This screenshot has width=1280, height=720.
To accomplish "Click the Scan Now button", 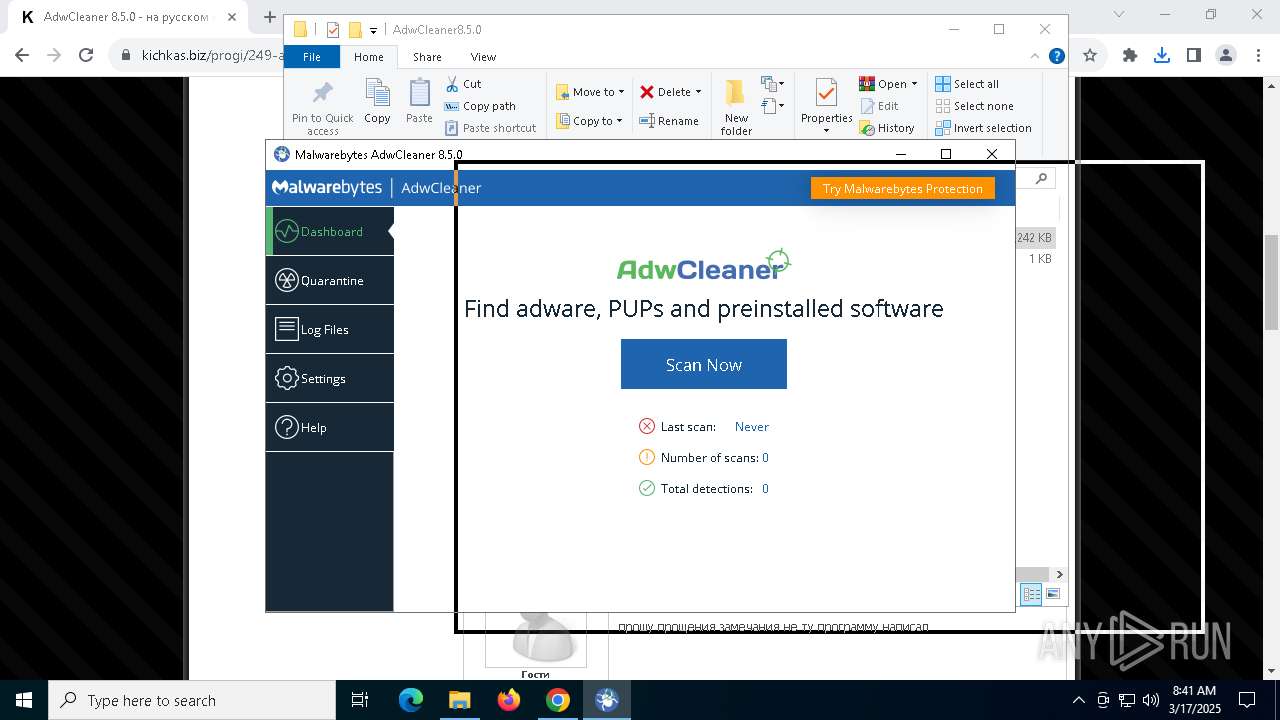I will tap(704, 364).
